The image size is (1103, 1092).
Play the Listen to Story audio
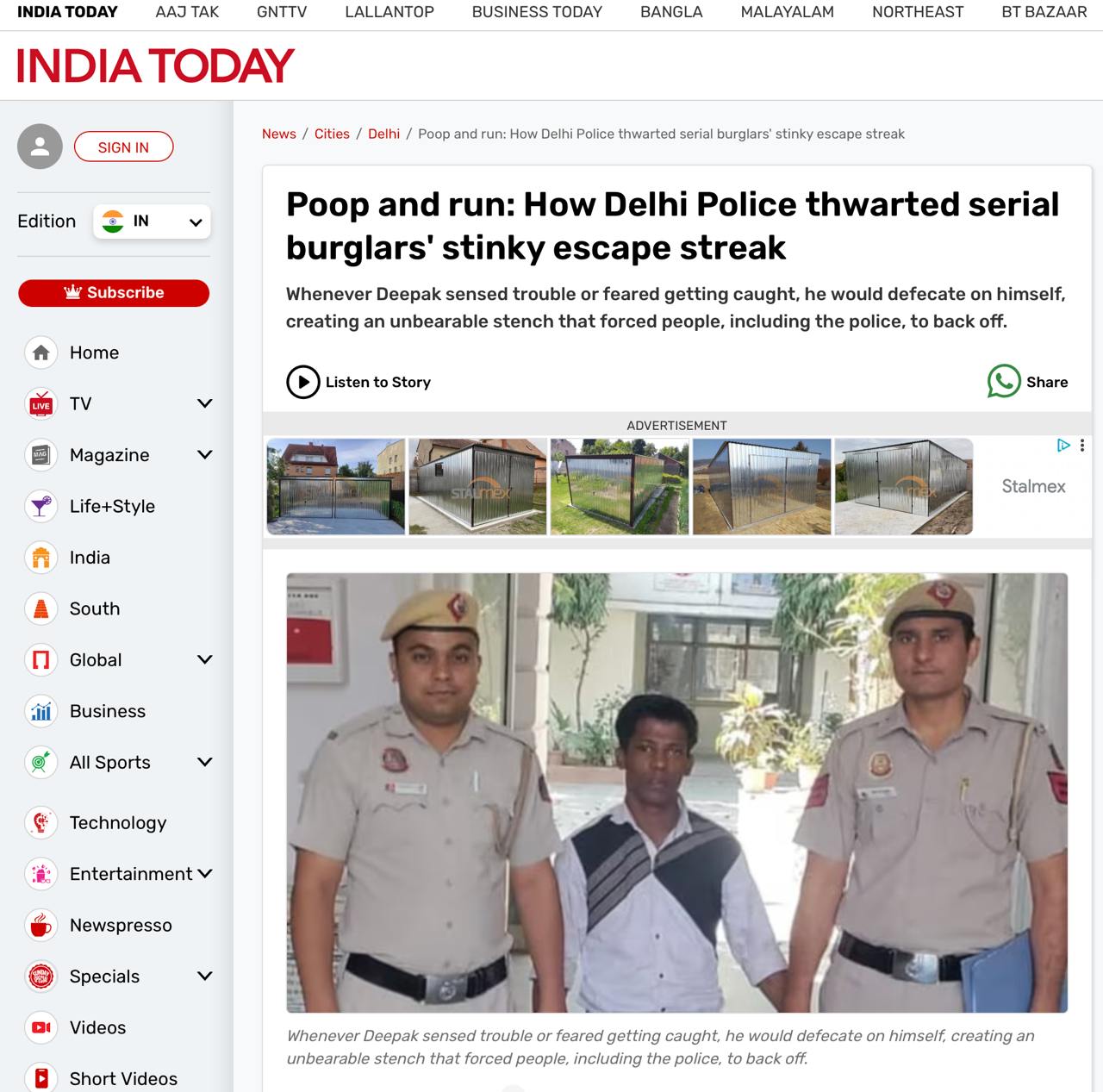302,382
